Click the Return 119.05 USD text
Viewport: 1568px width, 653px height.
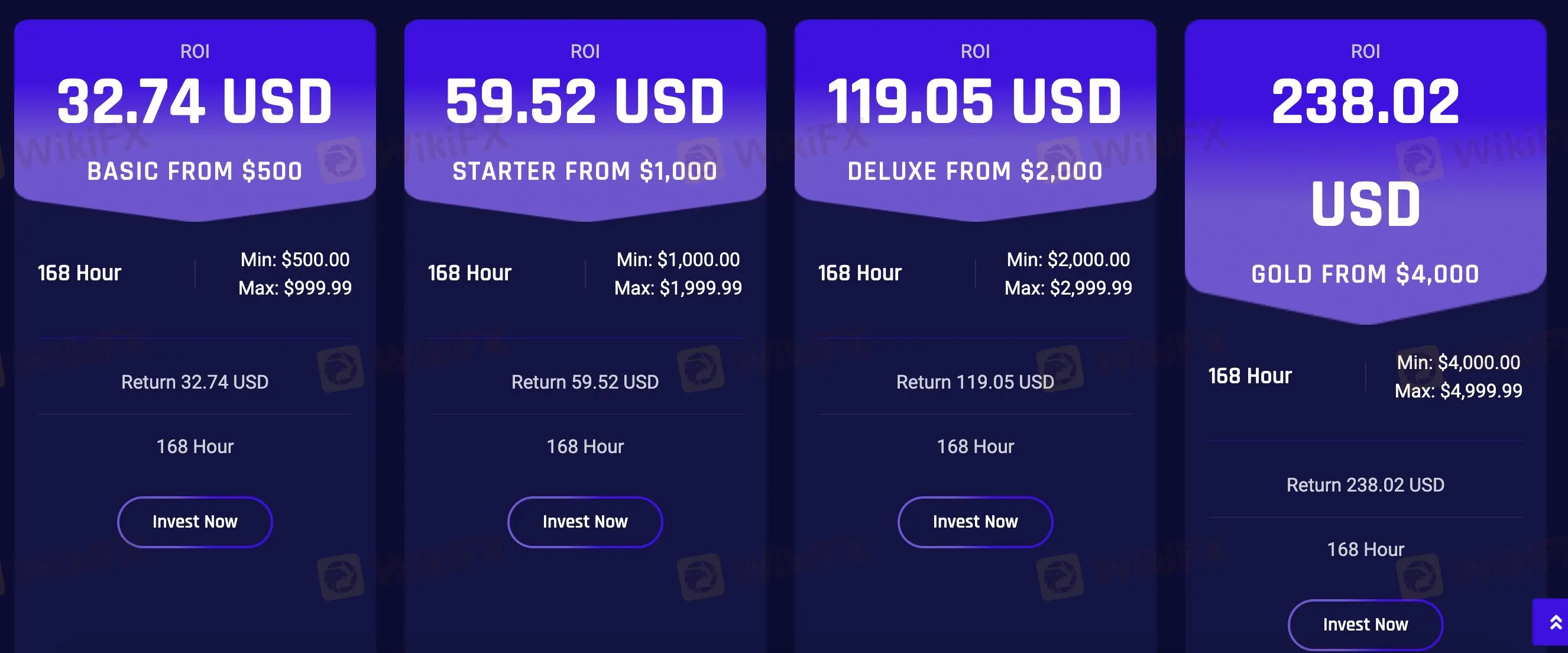point(974,382)
